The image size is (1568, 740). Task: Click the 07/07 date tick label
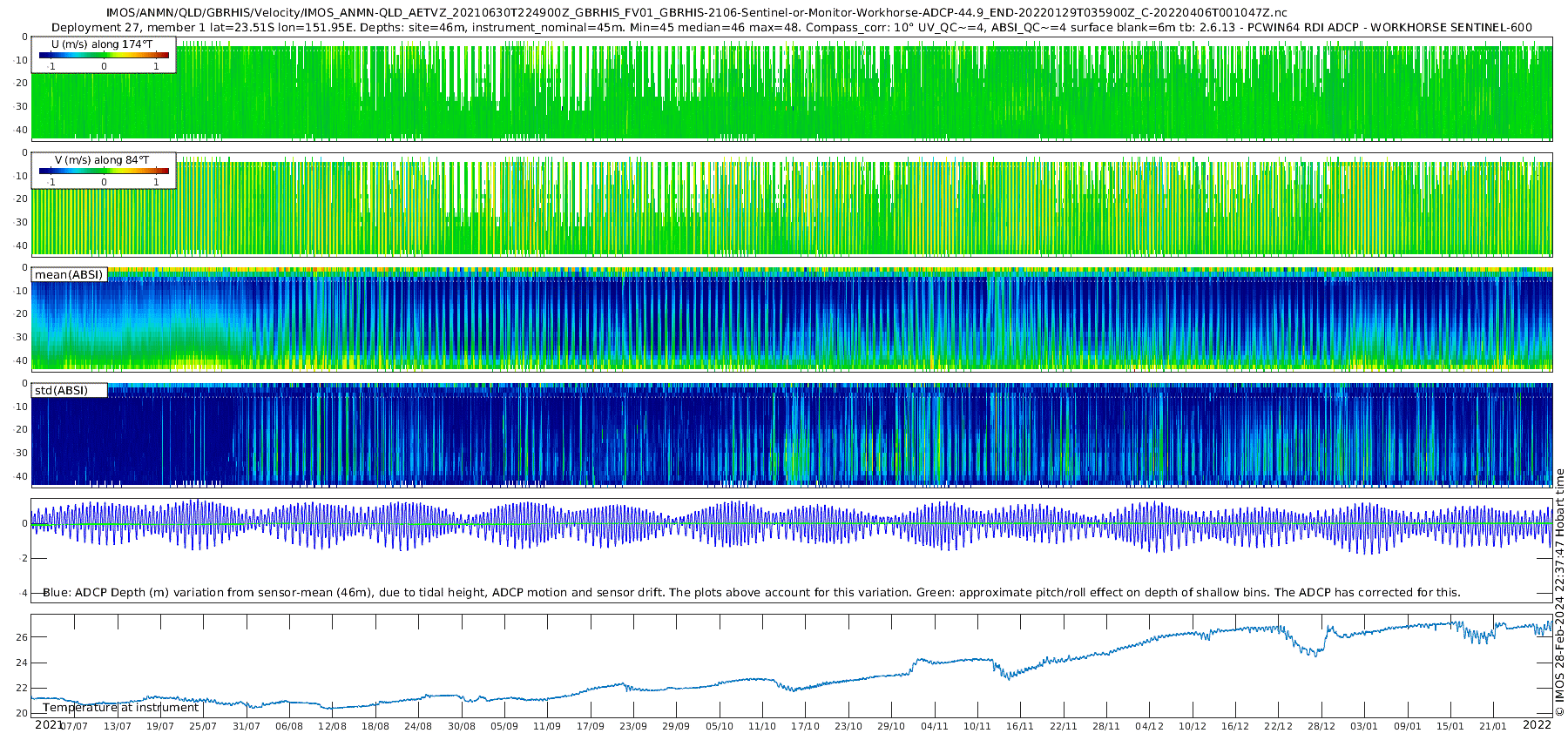pyautogui.click(x=75, y=726)
